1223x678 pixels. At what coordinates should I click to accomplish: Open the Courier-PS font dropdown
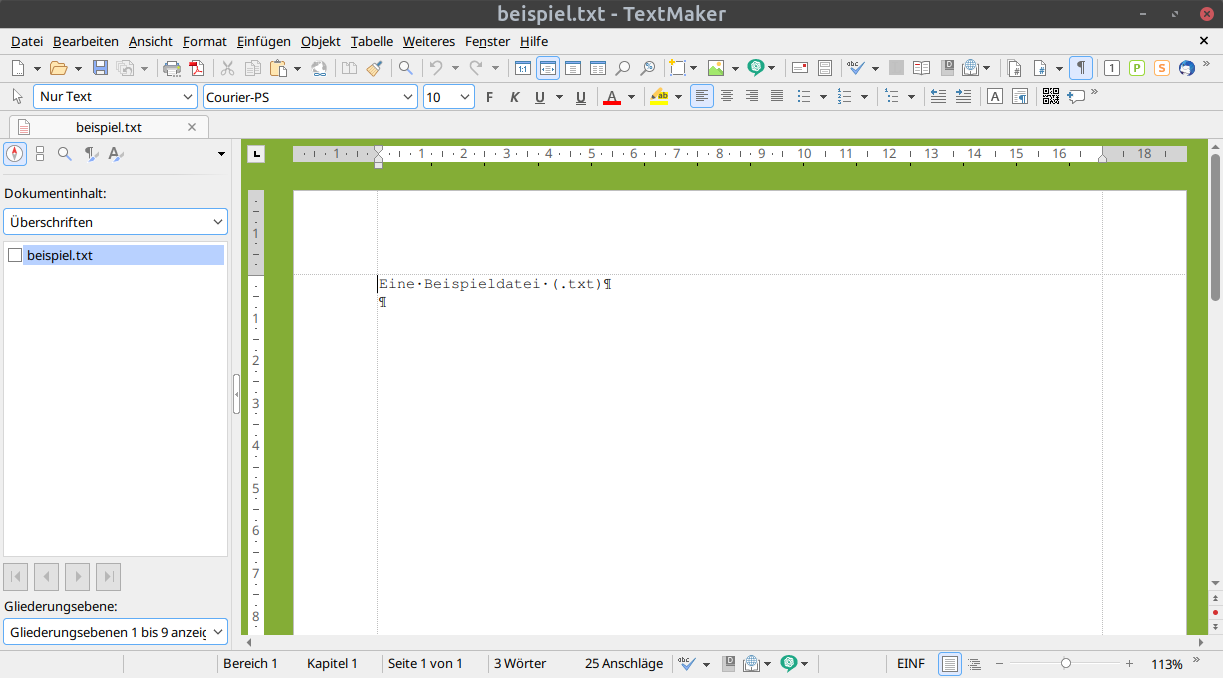(310, 97)
